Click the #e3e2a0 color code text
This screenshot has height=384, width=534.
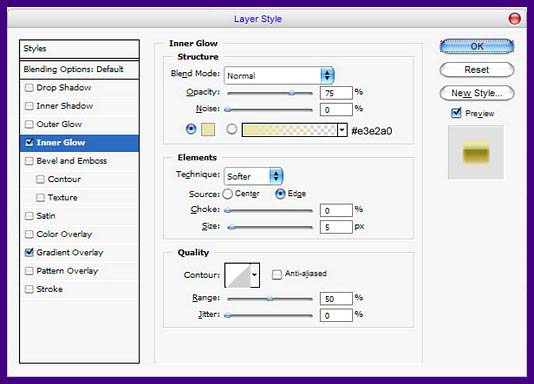click(372, 131)
